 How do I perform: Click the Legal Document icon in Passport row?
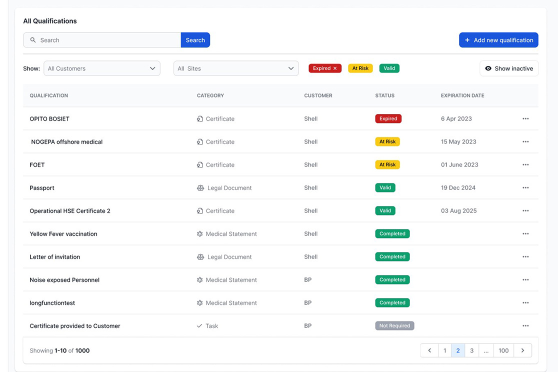tap(200, 188)
